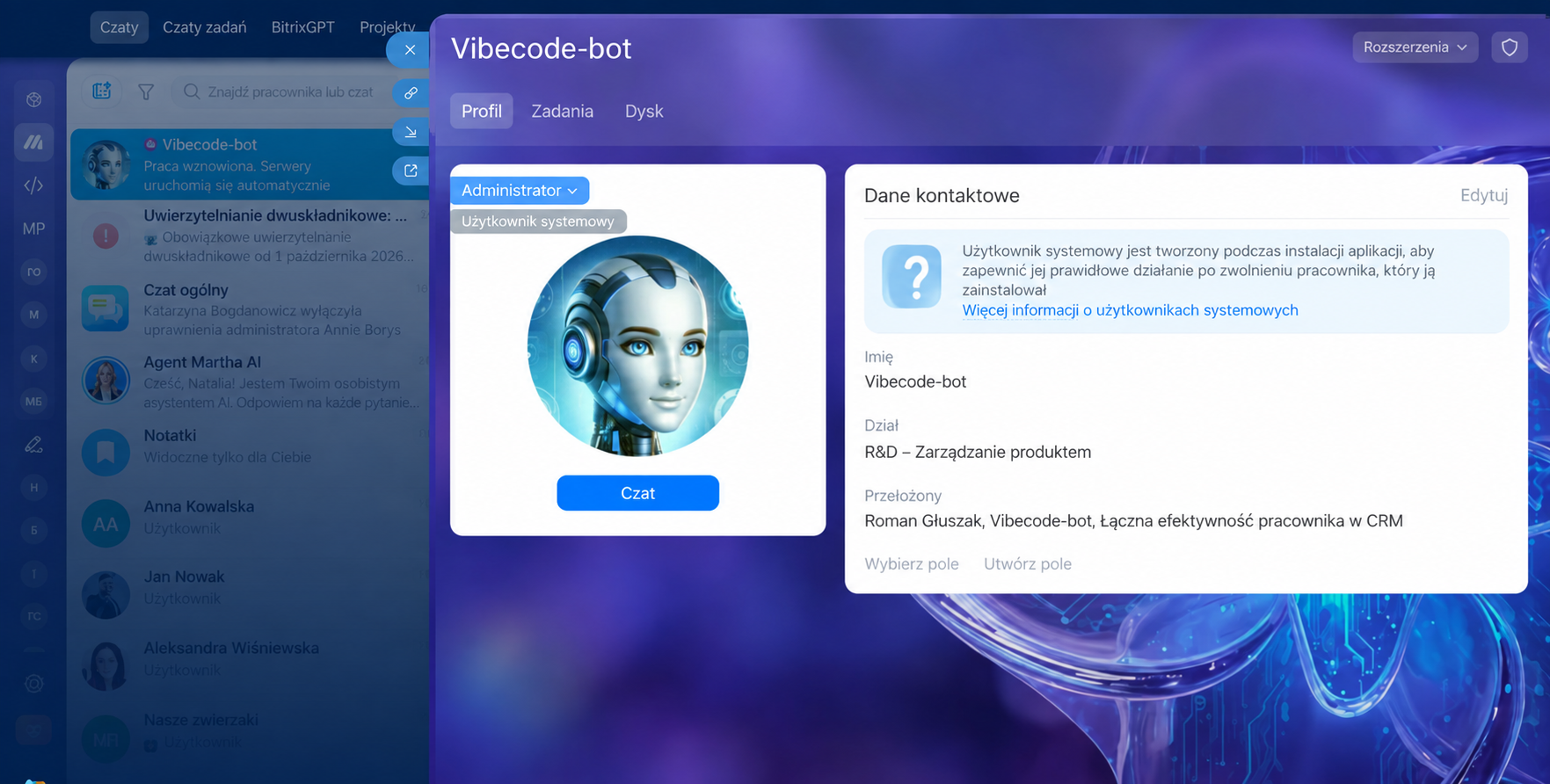Open the Czaty zadań menu item
The height and width of the screenshot is (784, 1550).
(205, 27)
